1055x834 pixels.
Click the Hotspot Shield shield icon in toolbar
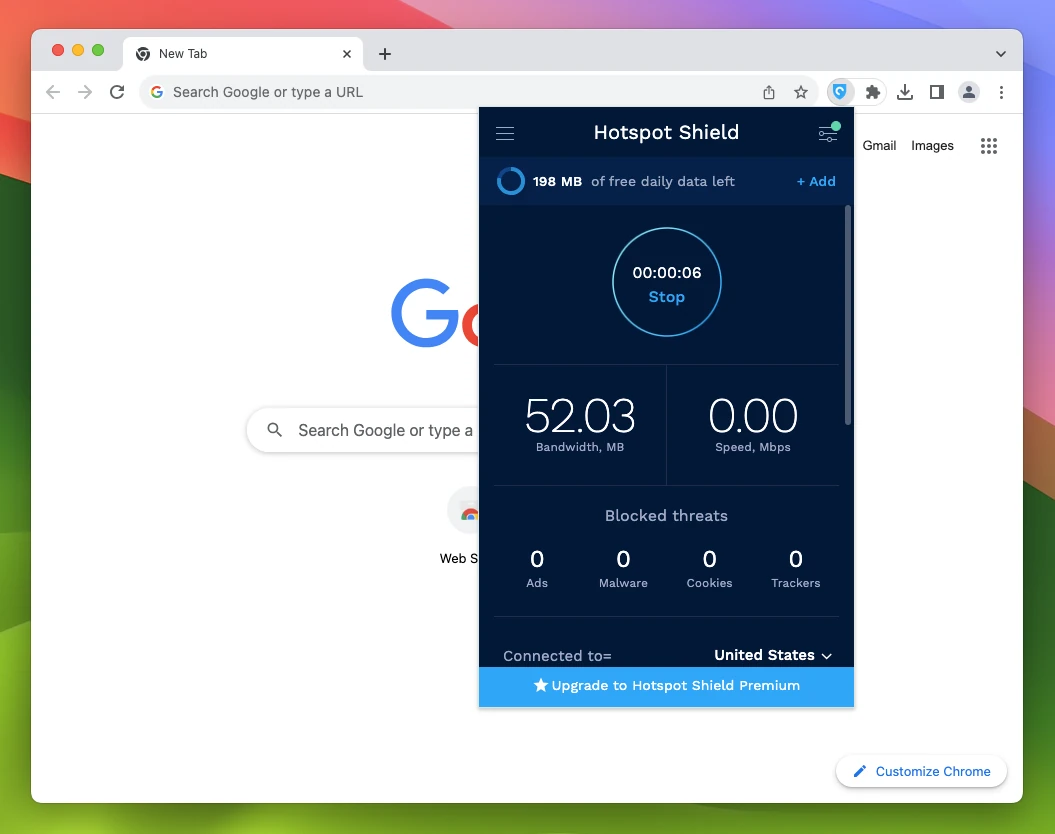pos(840,91)
